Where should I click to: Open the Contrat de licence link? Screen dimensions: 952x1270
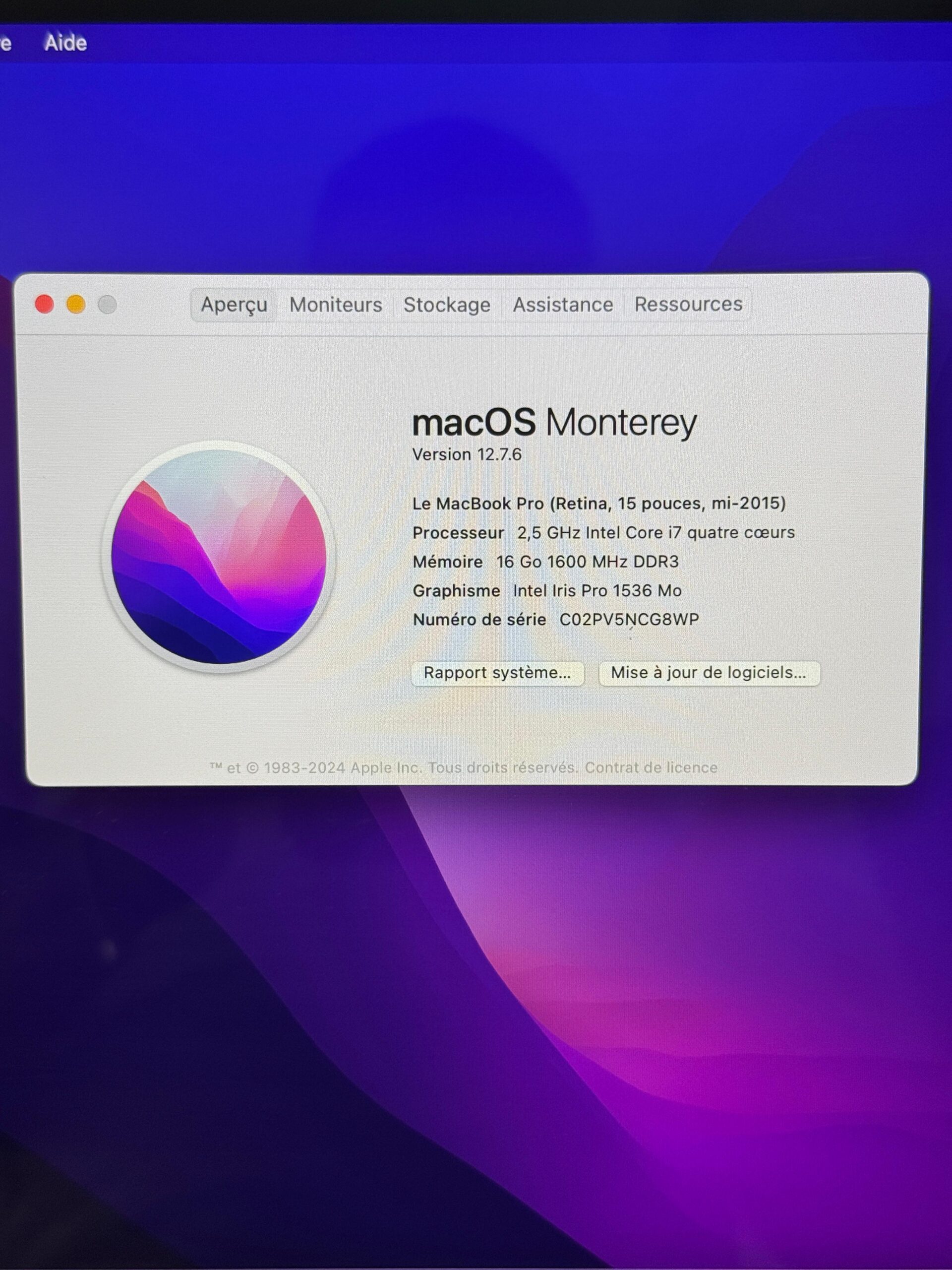click(x=652, y=767)
